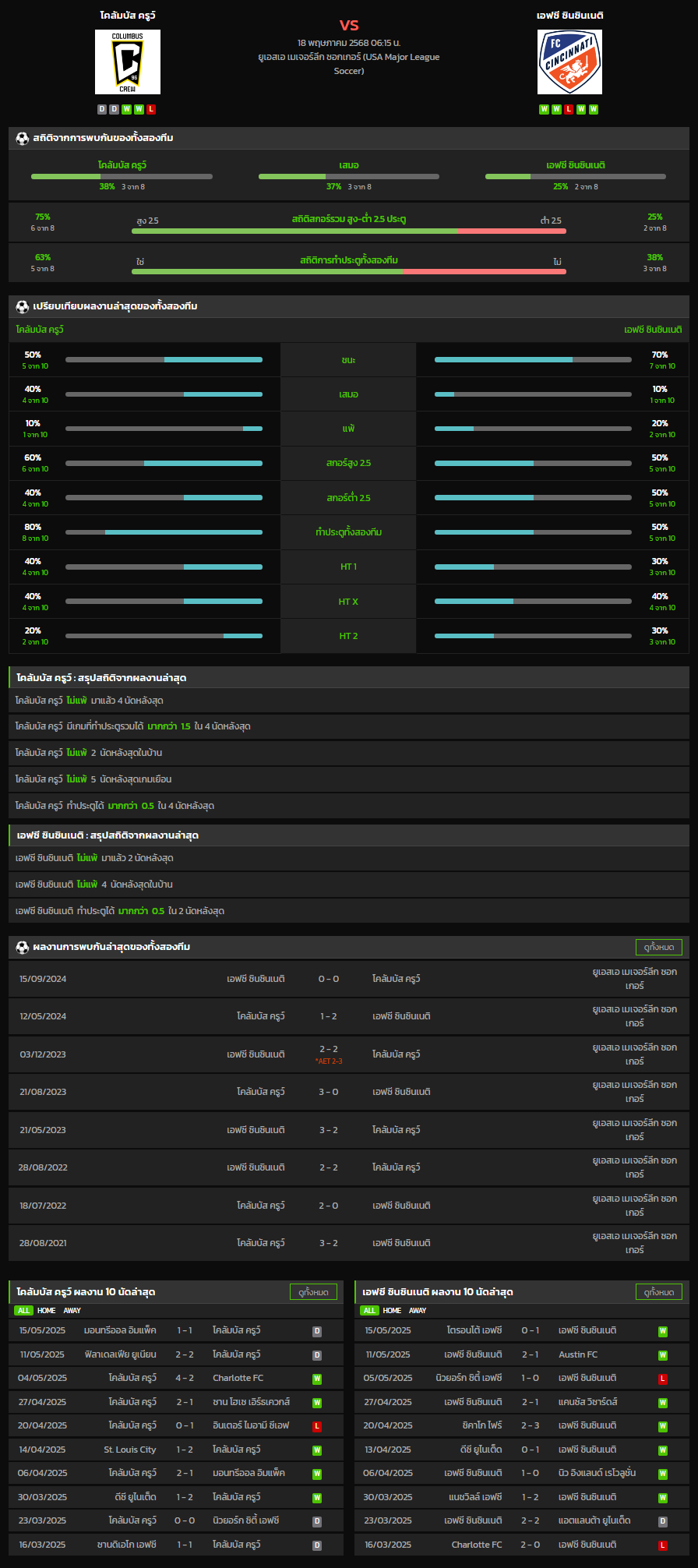Click HT 1 row label in comparison table
This screenshot has width=698, height=1568.
(348, 567)
